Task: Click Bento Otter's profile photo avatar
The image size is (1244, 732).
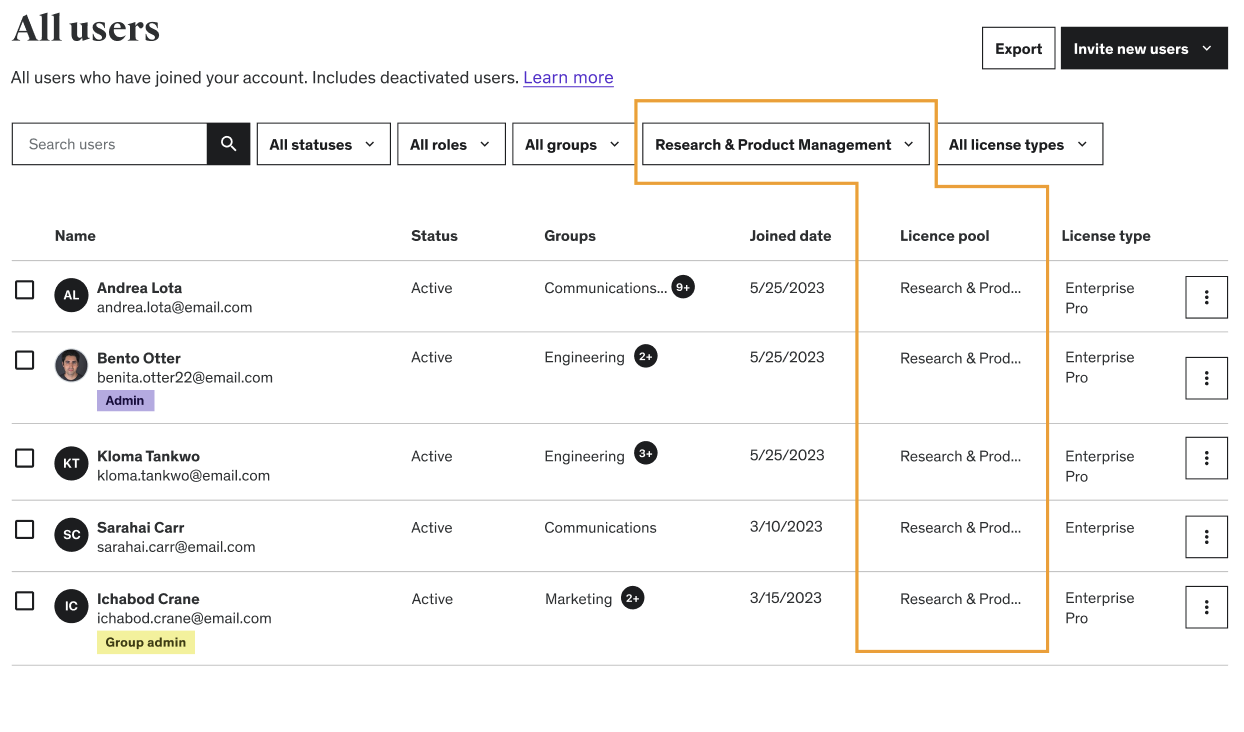Action: point(71,366)
